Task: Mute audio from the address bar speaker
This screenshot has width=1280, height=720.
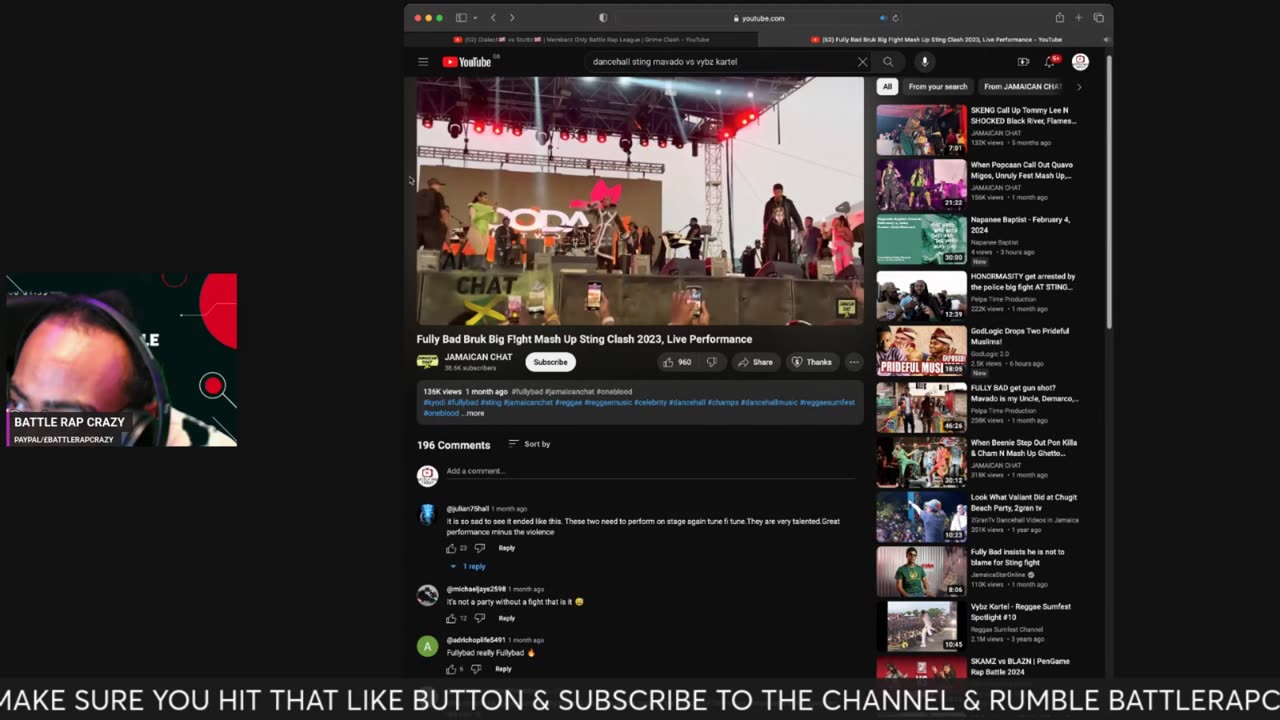Action: coord(883,18)
